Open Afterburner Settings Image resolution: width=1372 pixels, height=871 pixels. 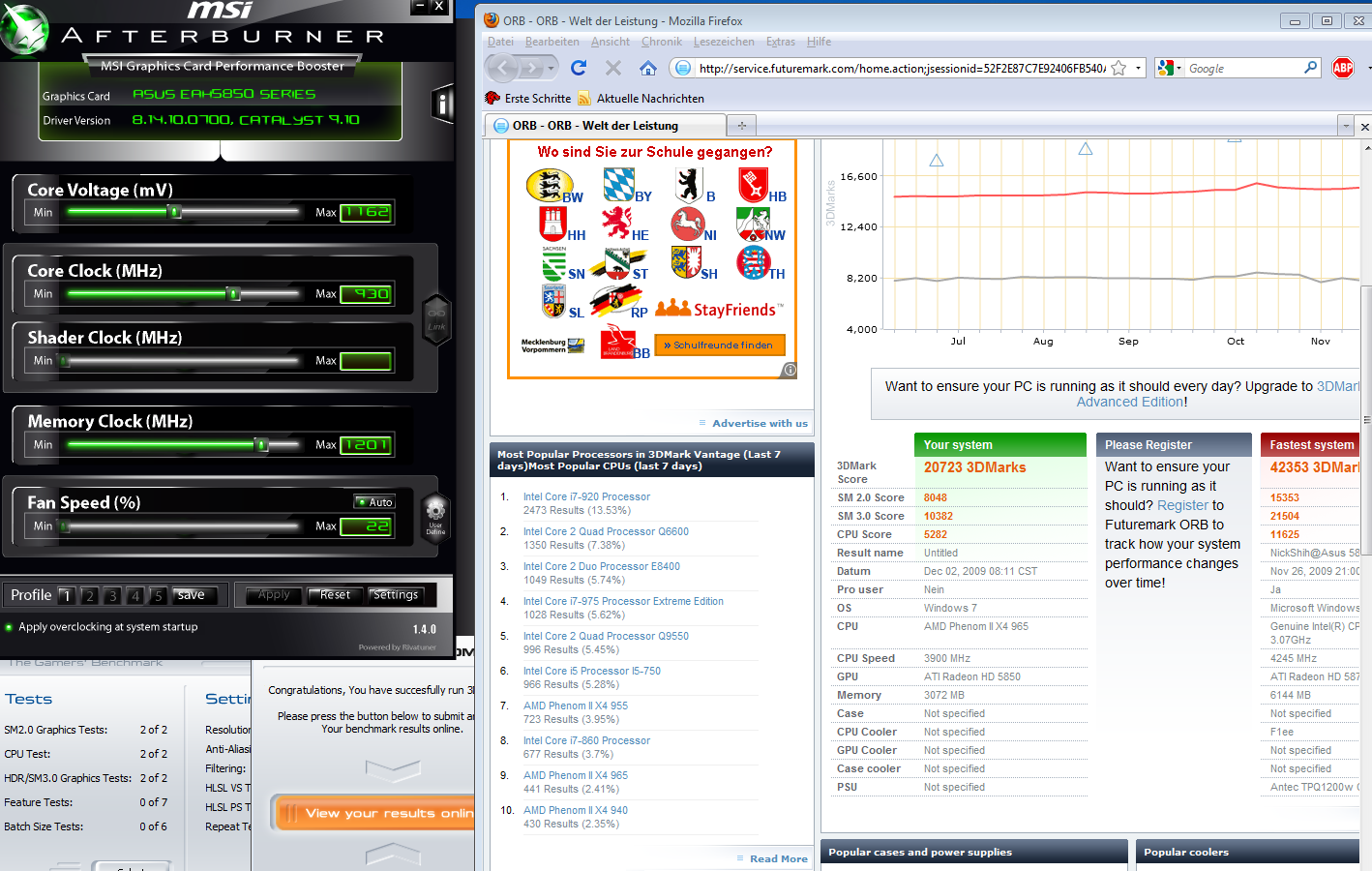[396, 595]
